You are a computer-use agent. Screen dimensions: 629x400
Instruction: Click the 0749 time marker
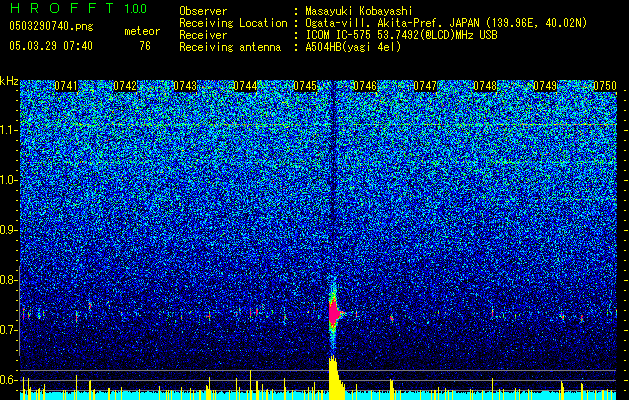(x=545, y=86)
